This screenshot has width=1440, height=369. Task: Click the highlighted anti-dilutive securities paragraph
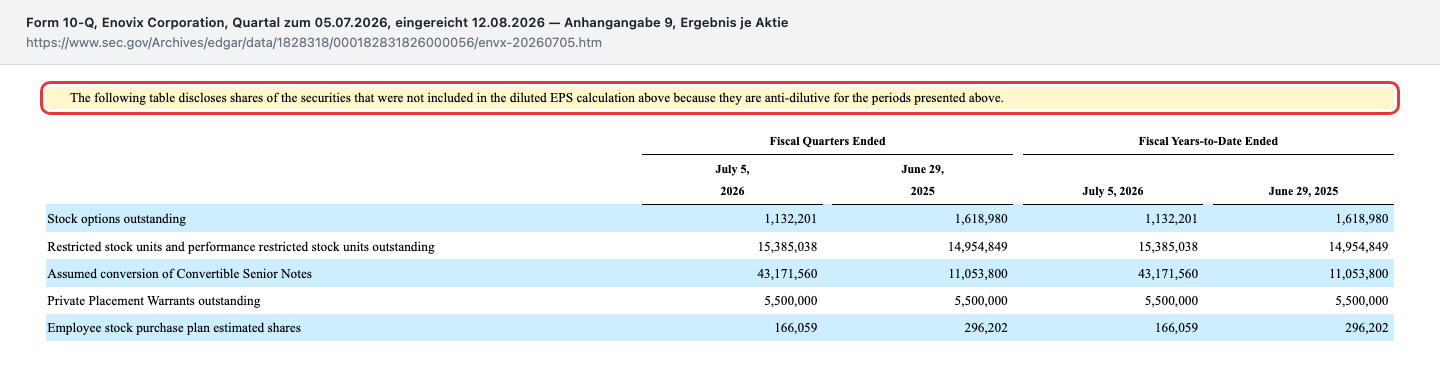(x=719, y=98)
